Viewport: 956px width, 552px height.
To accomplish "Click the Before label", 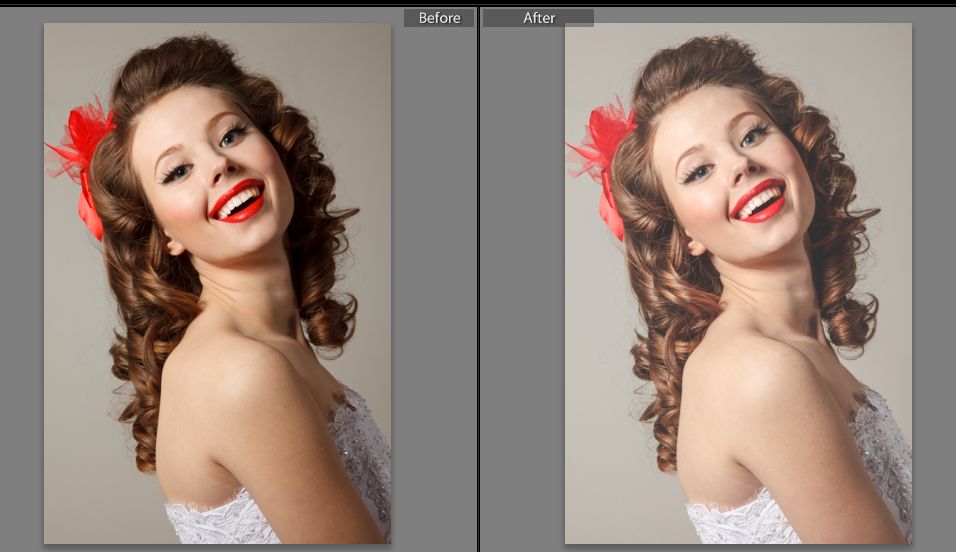I will (x=439, y=18).
